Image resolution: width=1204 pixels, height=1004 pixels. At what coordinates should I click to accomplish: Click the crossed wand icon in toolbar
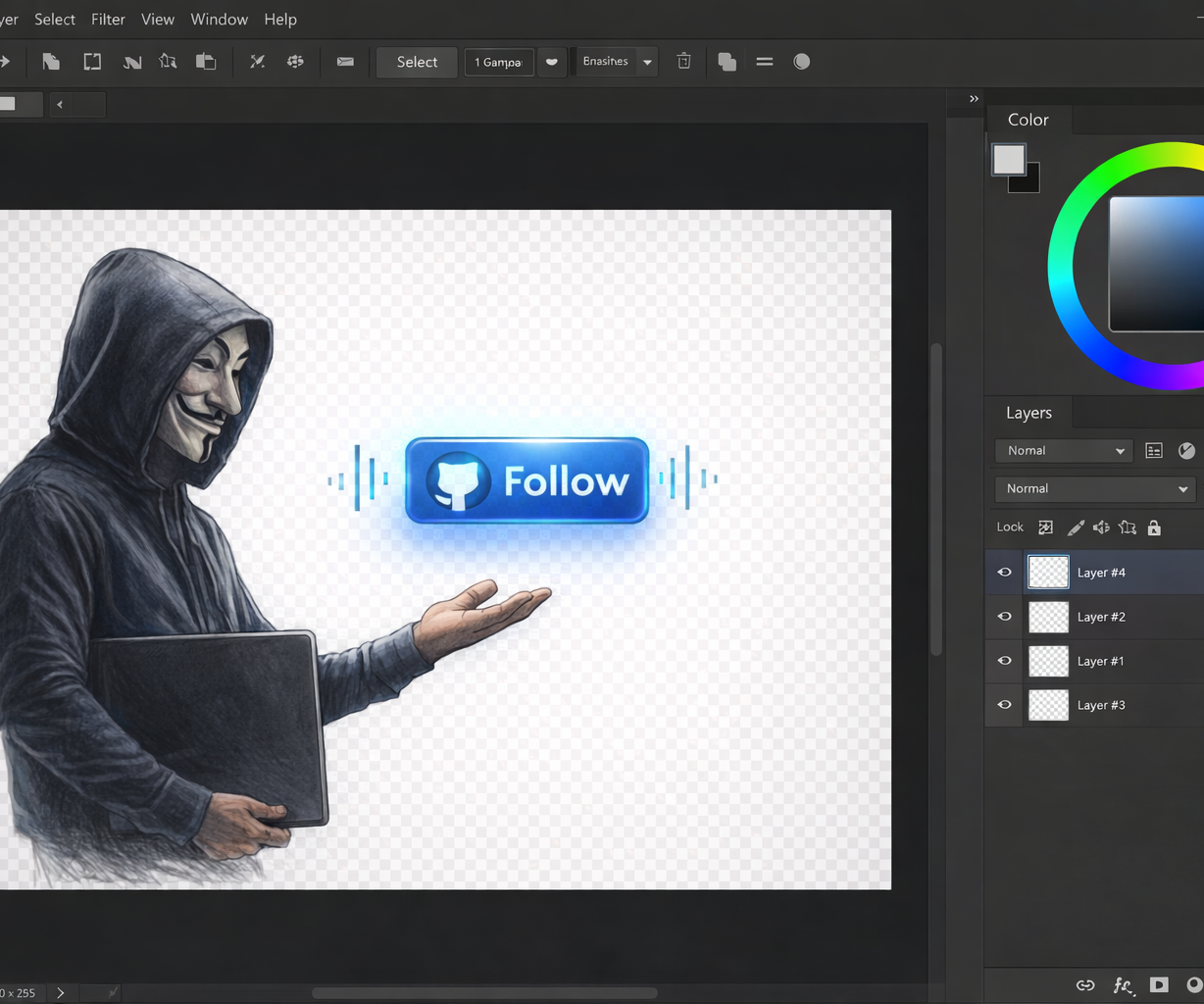(x=257, y=62)
